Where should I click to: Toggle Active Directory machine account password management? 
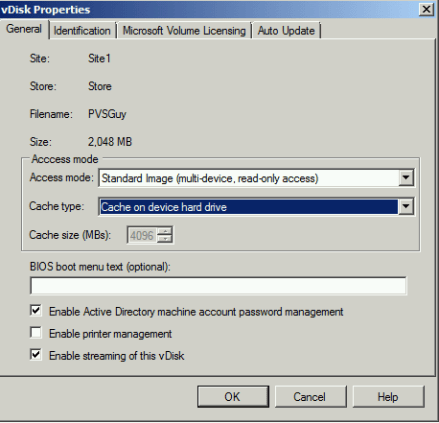click(x=36, y=310)
